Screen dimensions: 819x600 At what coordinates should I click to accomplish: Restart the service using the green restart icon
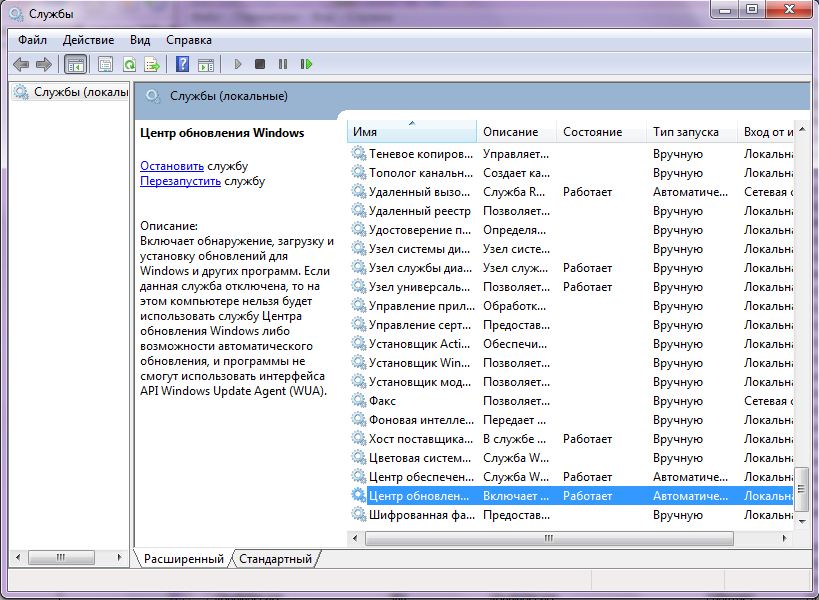306,64
